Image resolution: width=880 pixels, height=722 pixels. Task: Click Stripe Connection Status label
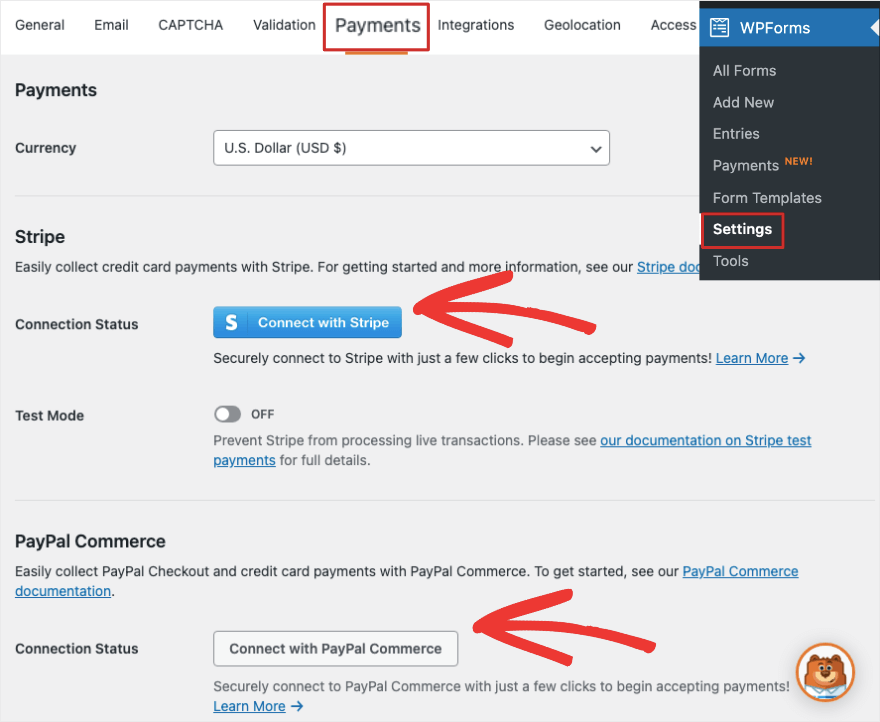[x=76, y=325]
